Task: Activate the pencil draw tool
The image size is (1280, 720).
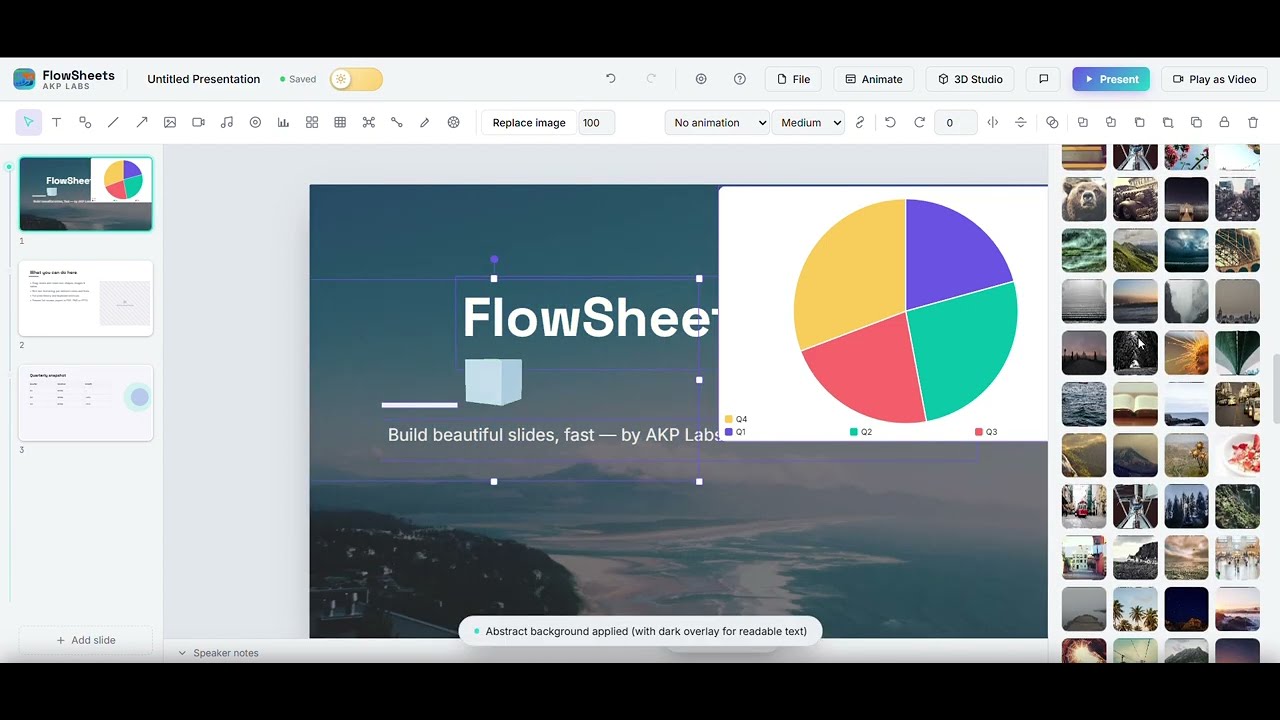Action: click(x=425, y=122)
